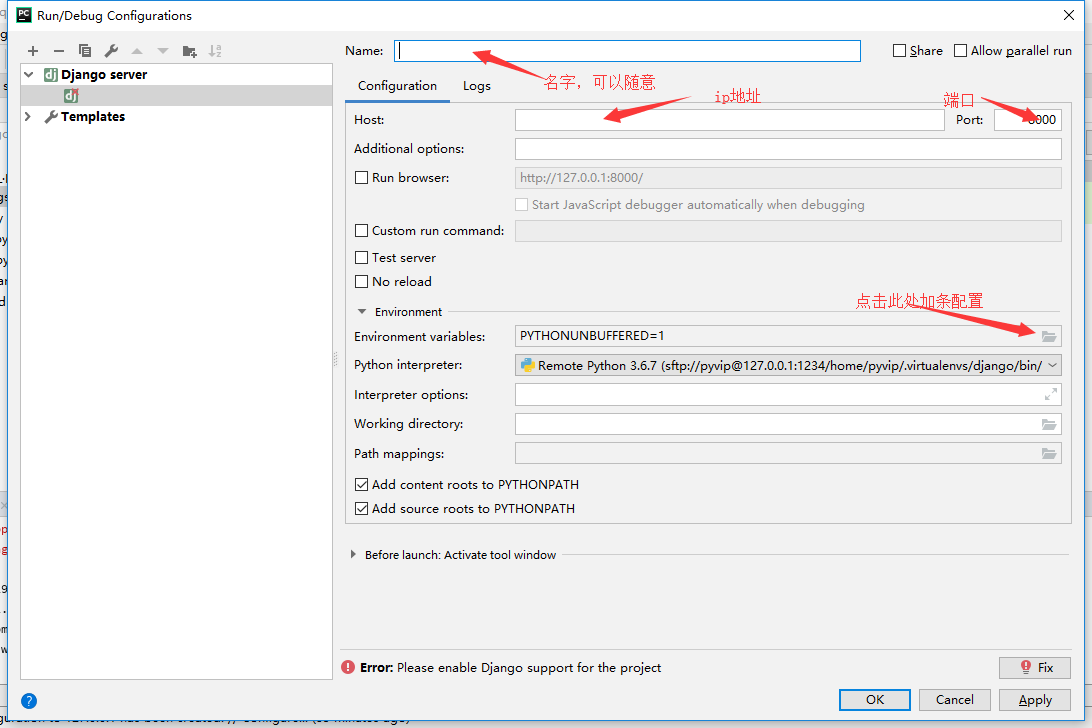
Task: Browse environment variables via the folder icon
Action: coord(1049,336)
